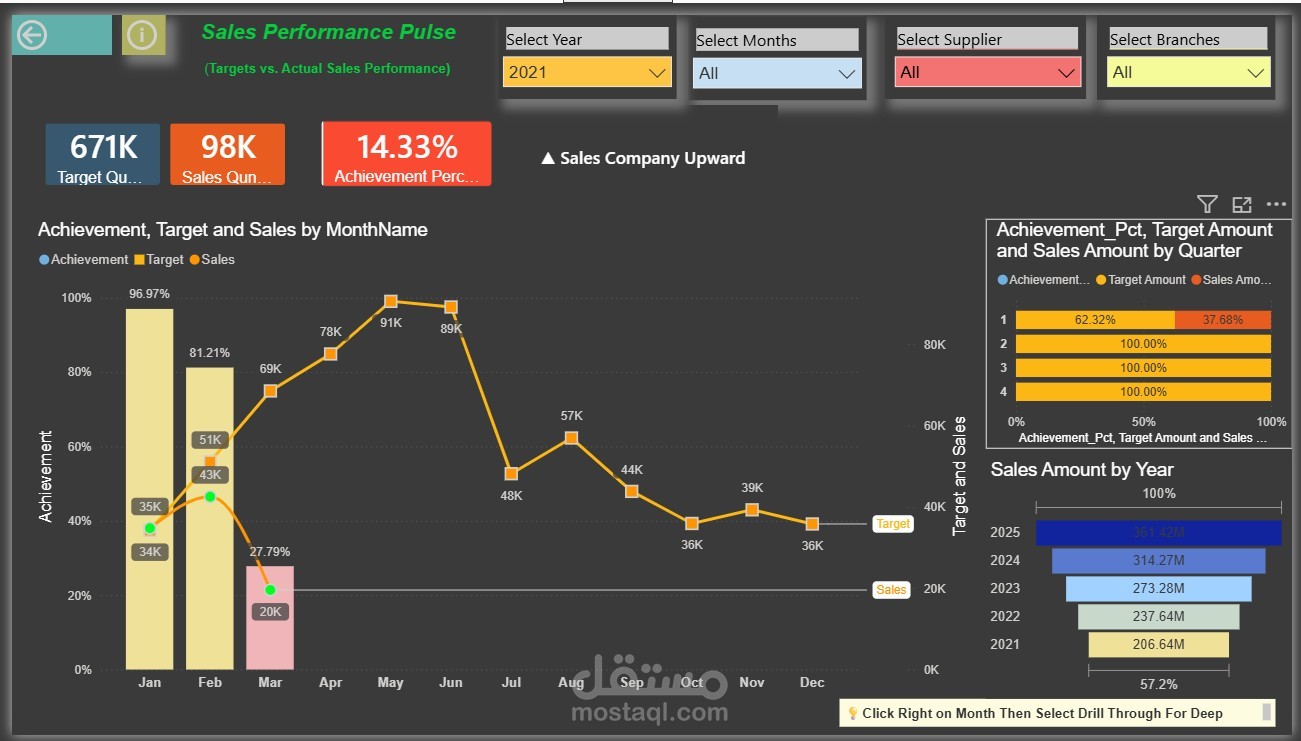This screenshot has width=1301, height=741.
Task: Select the quarter 2 bar
Action: 1143,344
